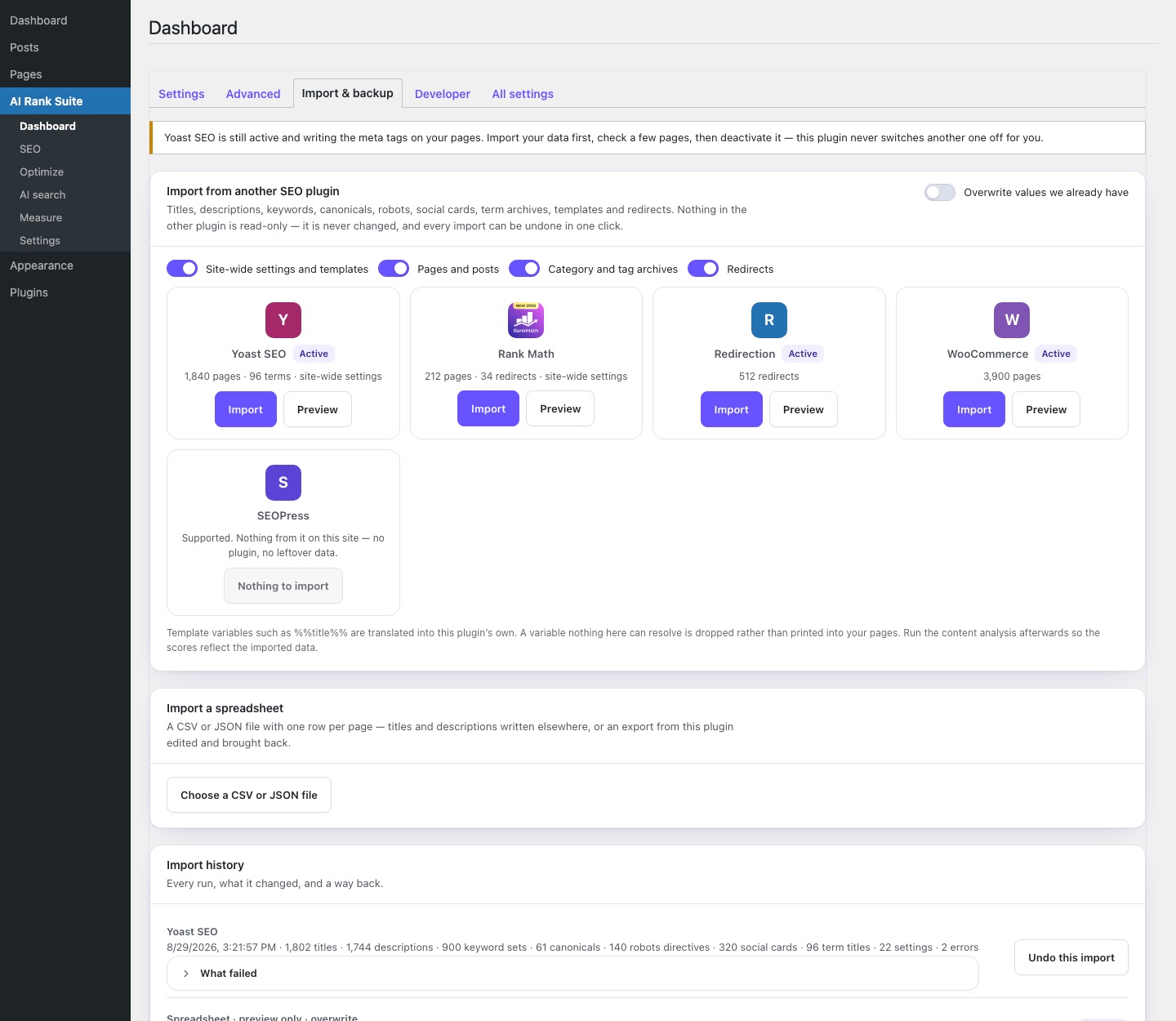
Task: Click the Import history heading
Action: (205, 865)
